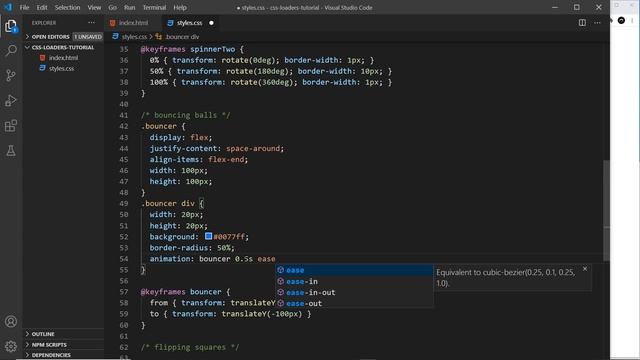640x360 pixels.
Task: Open the Help menu
Action: (180, 7)
